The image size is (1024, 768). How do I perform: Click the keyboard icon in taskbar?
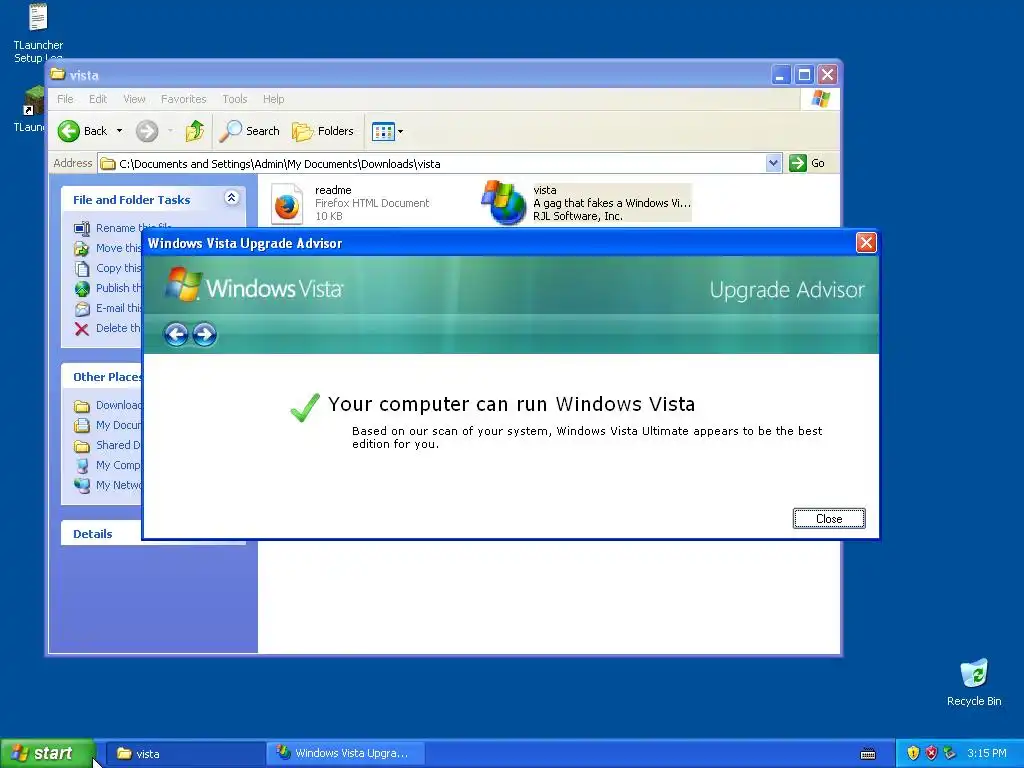pos(868,754)
